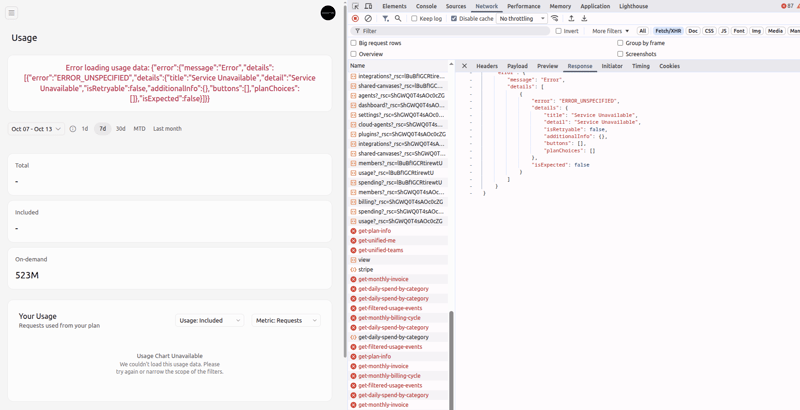Viewport: 800px width, 410px height.
Task: Toggle the device toolbar icon
Action: click(368, 6)
